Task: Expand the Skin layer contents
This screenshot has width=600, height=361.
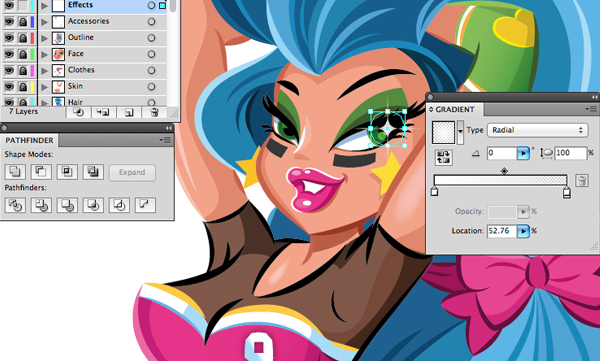Action: pyautogui.click(x=45, y=87)
